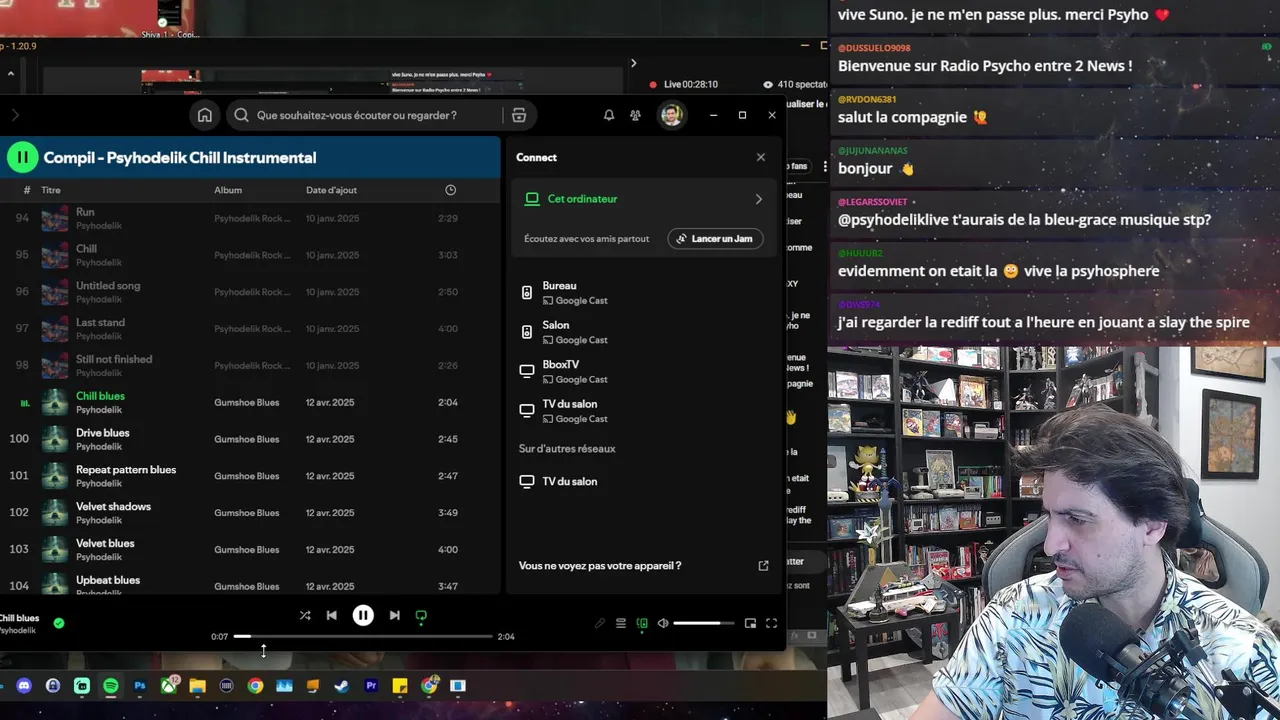Skip to next track
This screenshot has height=720, width=1280.
tap(394, 616)
